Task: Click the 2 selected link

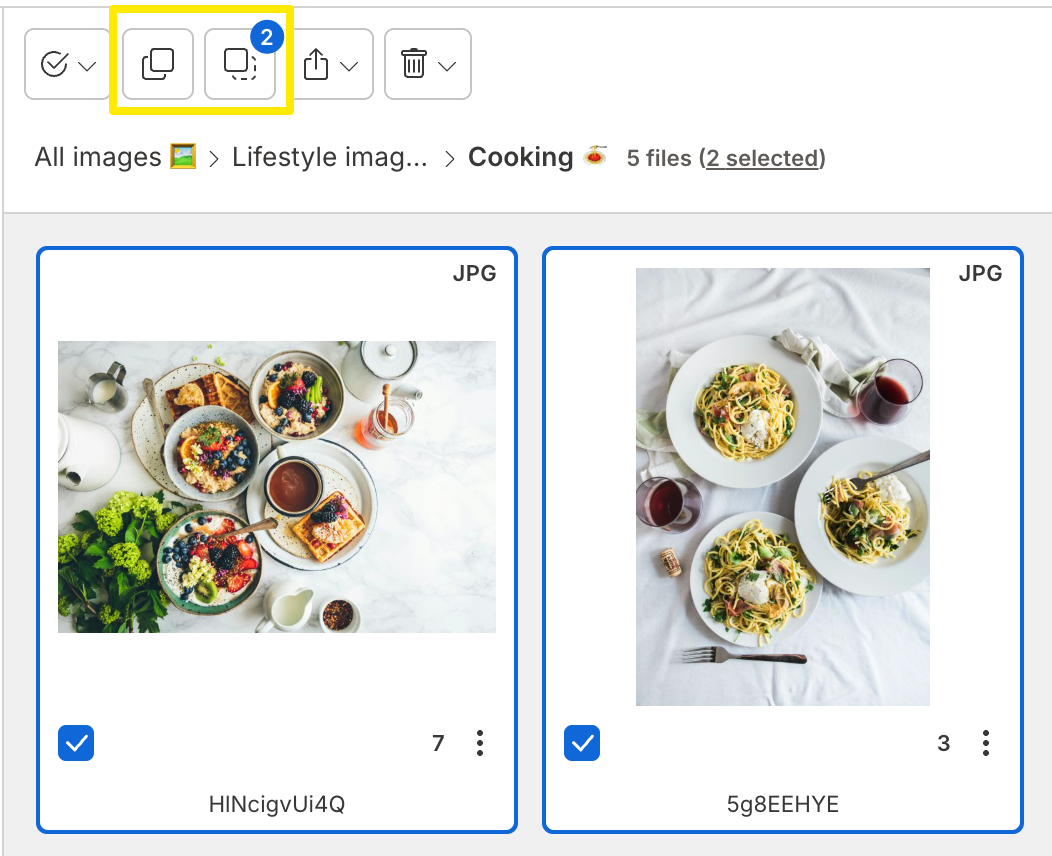Action: click(763, 157)
